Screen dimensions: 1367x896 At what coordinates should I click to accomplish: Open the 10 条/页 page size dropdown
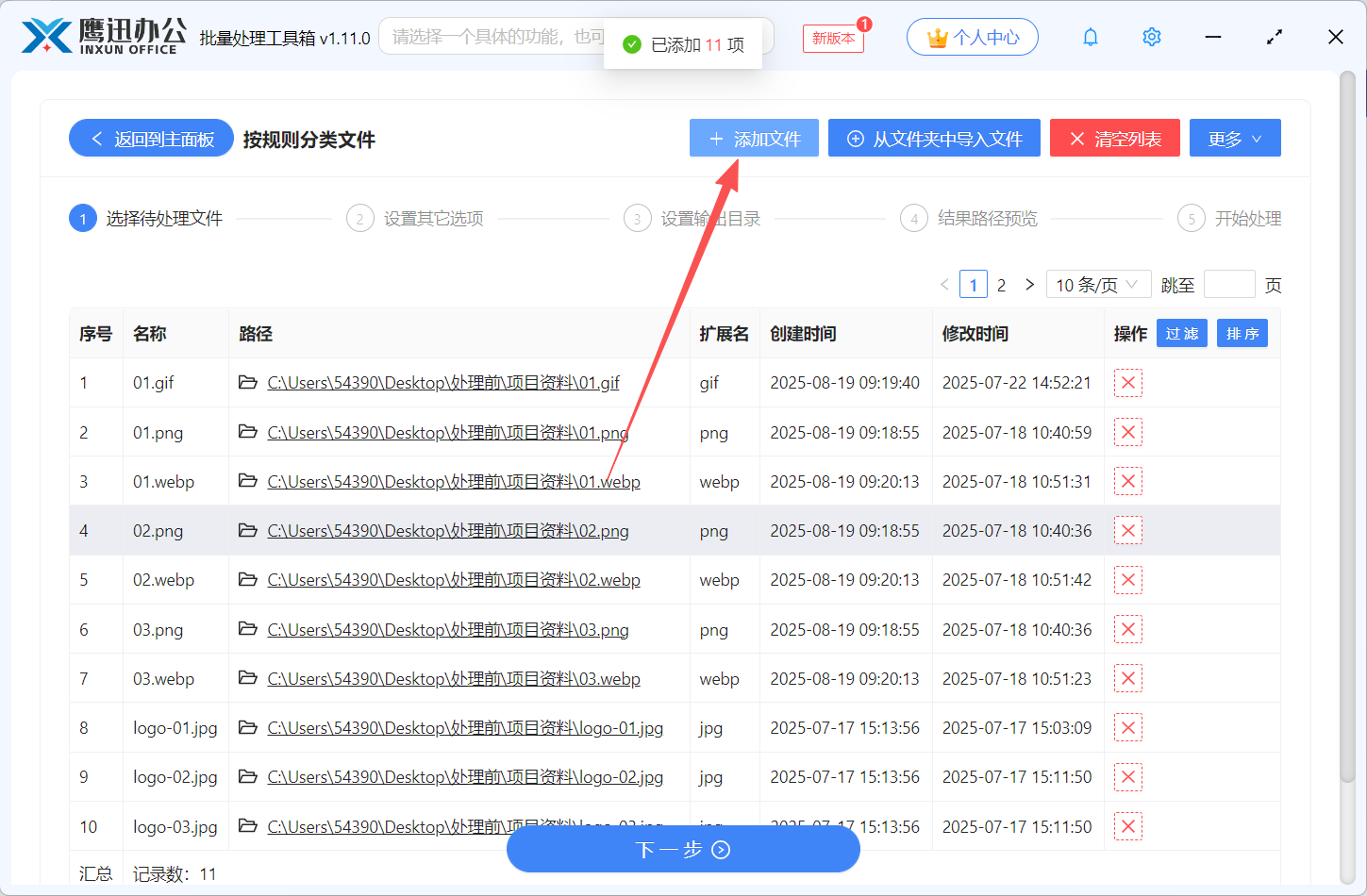point(1098,284)
